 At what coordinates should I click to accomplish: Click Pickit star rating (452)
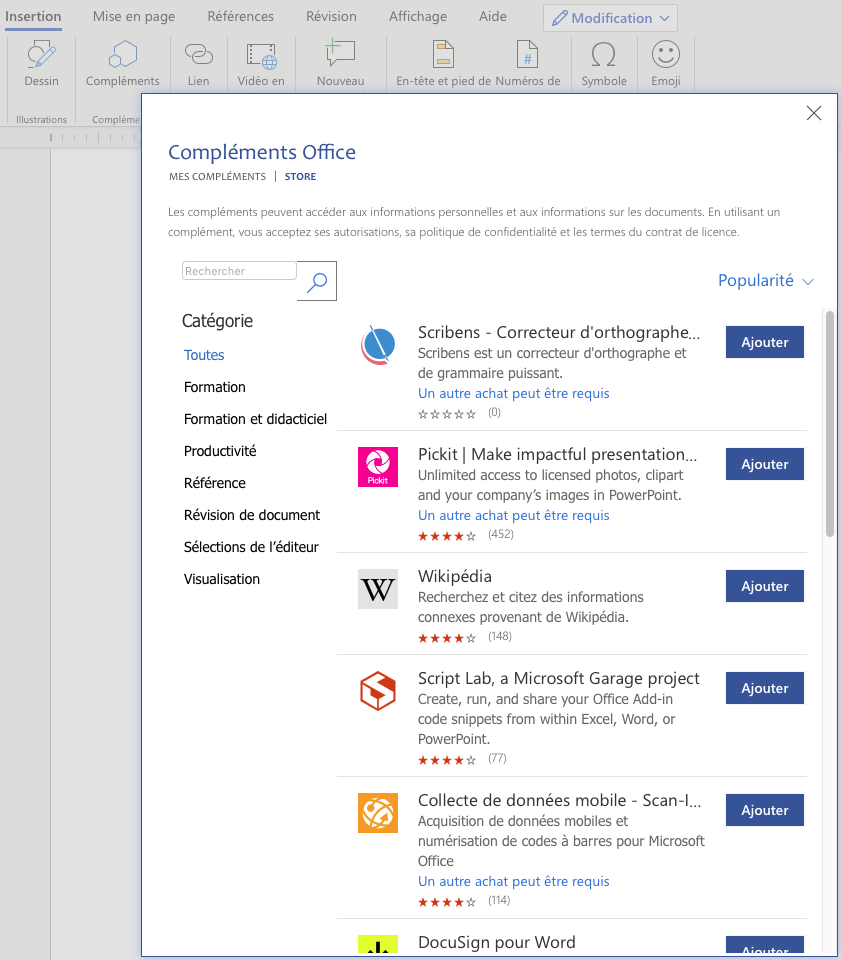click(447, 536)
